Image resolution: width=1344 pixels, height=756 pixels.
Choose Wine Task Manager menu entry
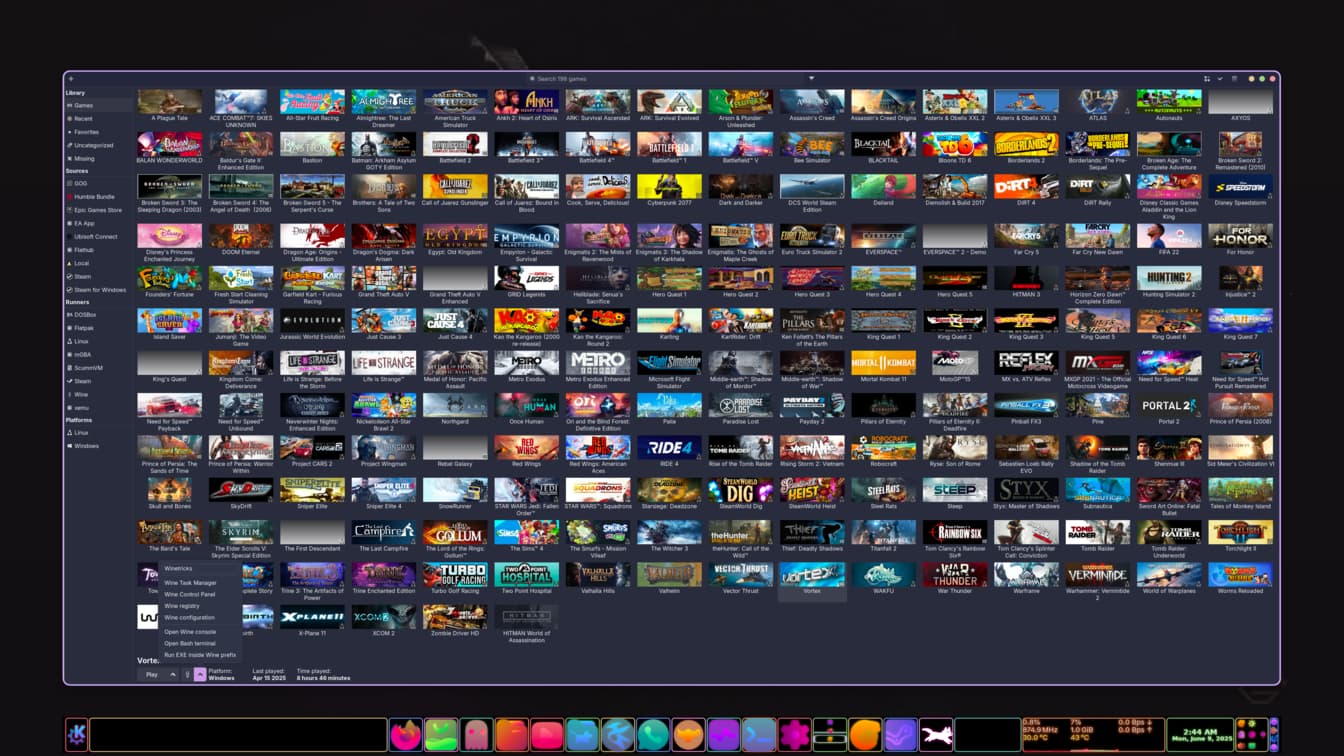pyautogui.click(x=200, y=582)
